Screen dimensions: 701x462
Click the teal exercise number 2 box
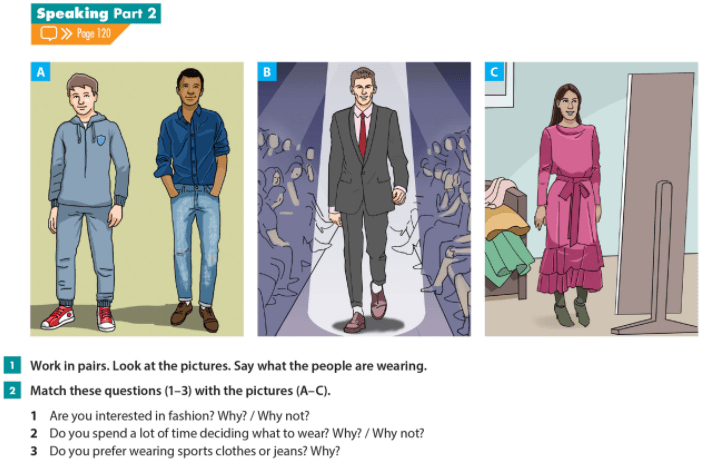point(12,390)
